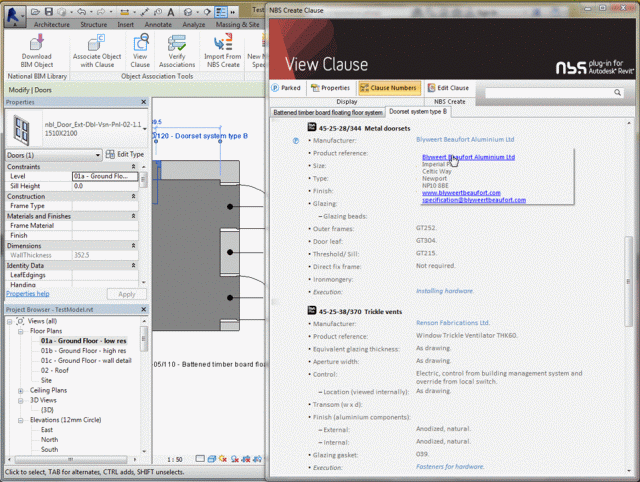Image resolution: width=640 pixels, height=482 pixels.
Task: Click the www.blyweertbeaufort.com link
Action: (x=461, y=193)
